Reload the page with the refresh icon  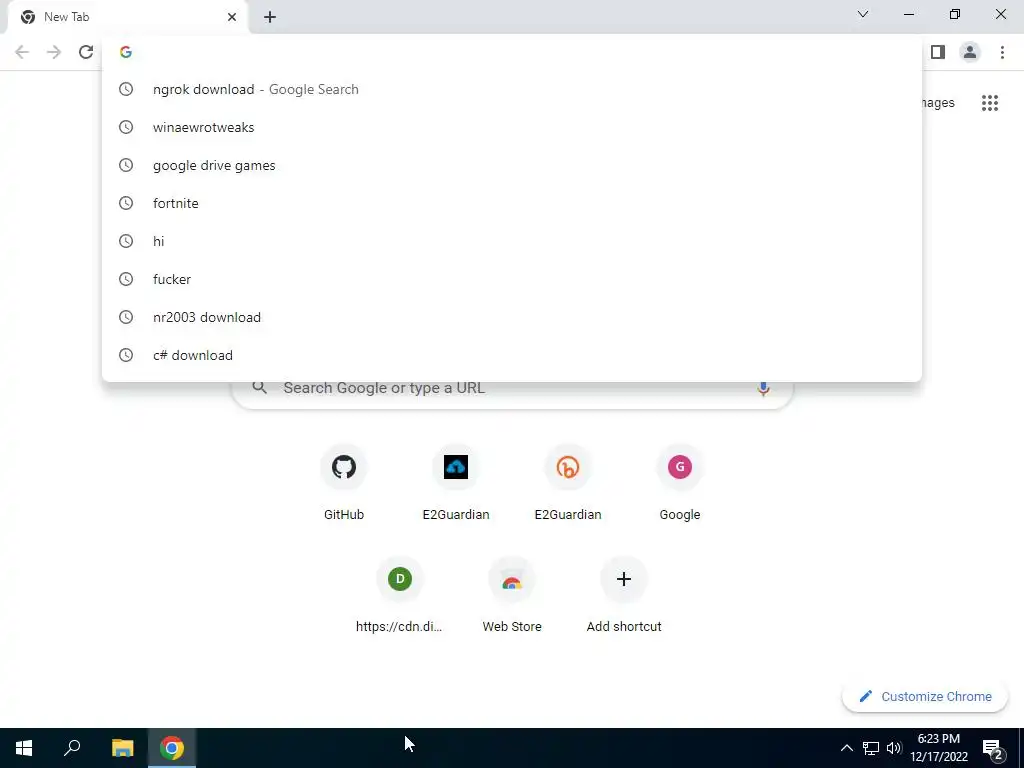(x=86, y=52)
